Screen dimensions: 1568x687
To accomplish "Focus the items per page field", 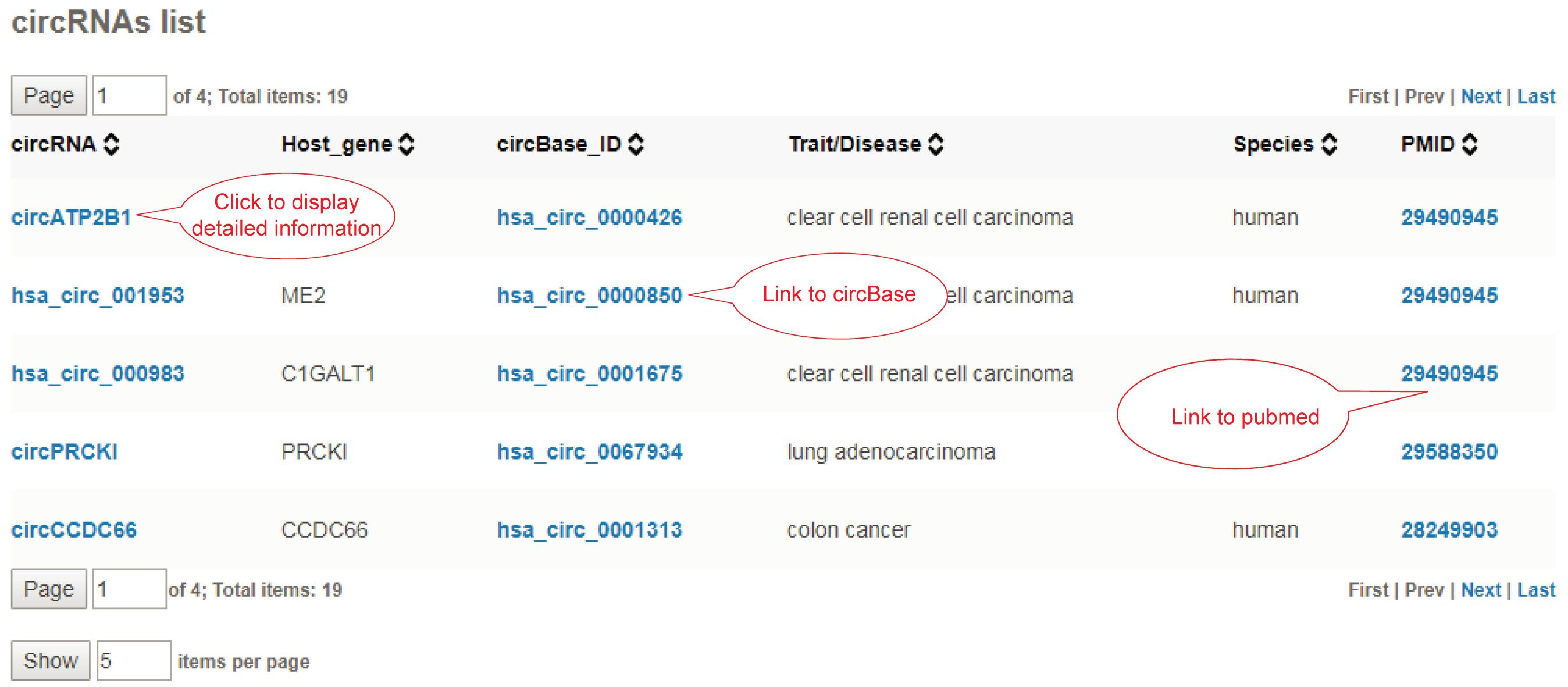I will click(134, 661).
